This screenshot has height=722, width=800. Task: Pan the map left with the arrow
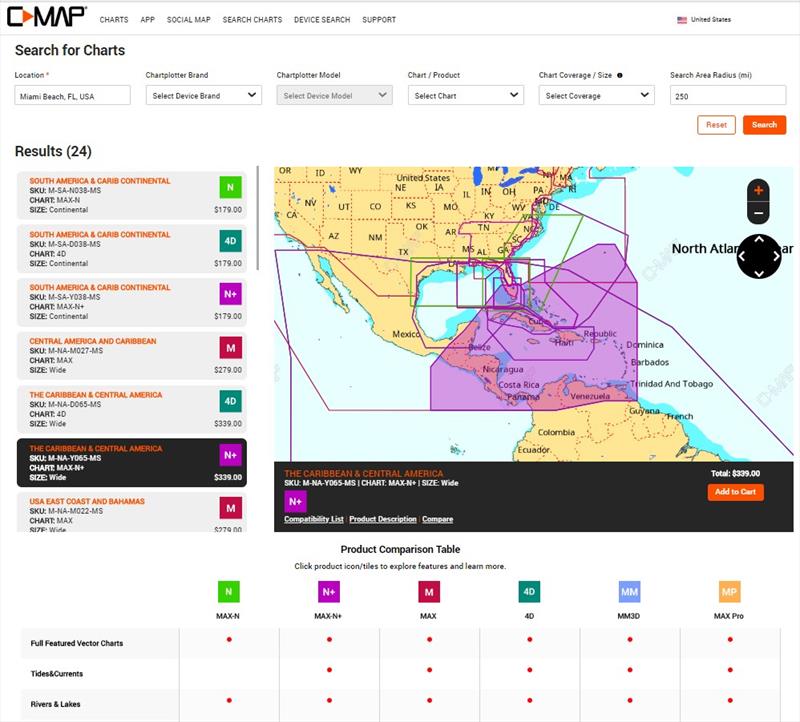click(742, 257)
